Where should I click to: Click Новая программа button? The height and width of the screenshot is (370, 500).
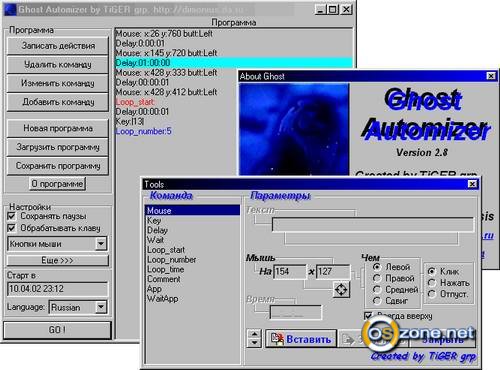(x=58, y=128)
